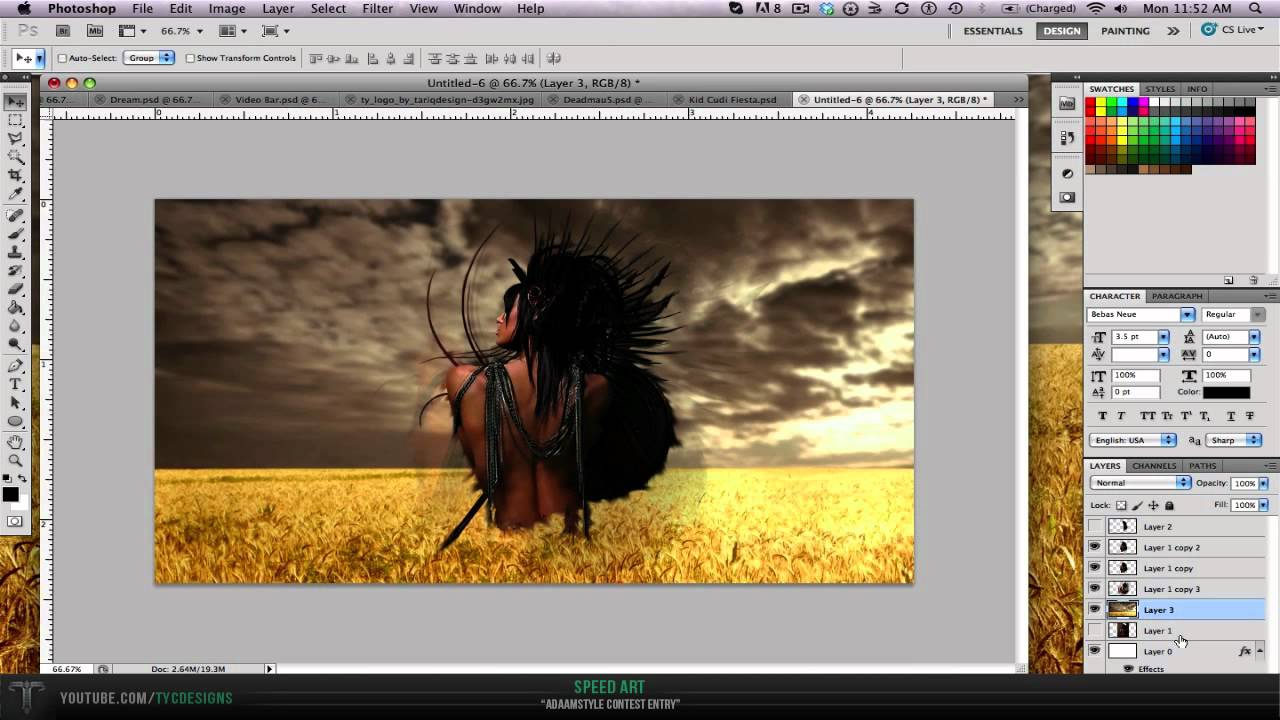The image size is (1280, 720).
Task: Hide Layer 1 copy 3
Action: click(x=1095, y=589)
